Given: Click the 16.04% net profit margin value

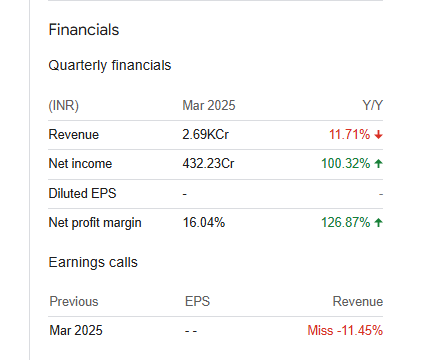Looking at the screenshot, I should point(204,222).
